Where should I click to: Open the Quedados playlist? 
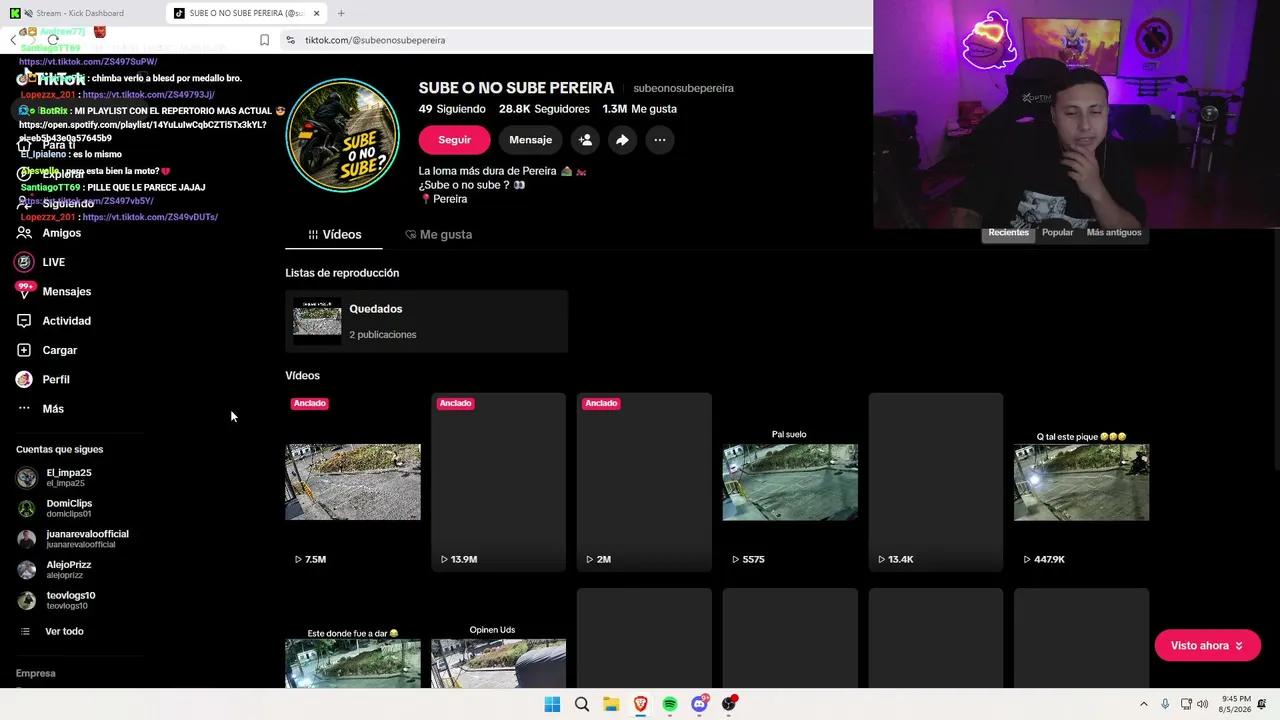(x=426, y=321)
